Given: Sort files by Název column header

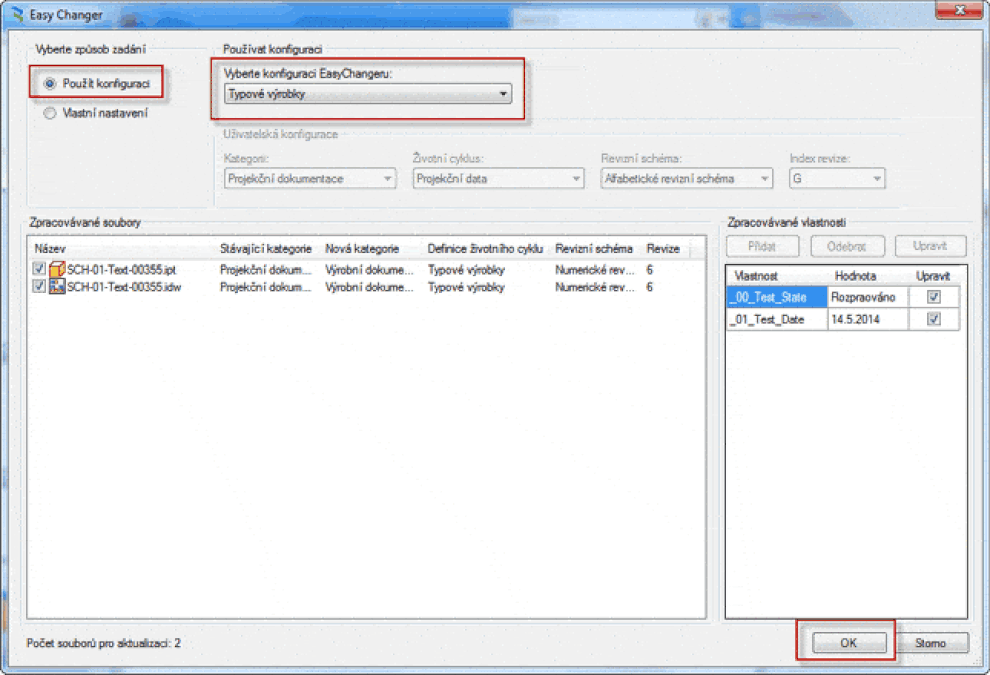Looking at the screenshot, I should point(50,249).
